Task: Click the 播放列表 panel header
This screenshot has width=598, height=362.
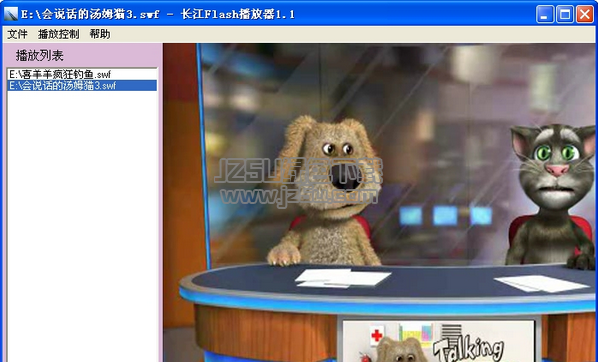Action: [39, 56]
